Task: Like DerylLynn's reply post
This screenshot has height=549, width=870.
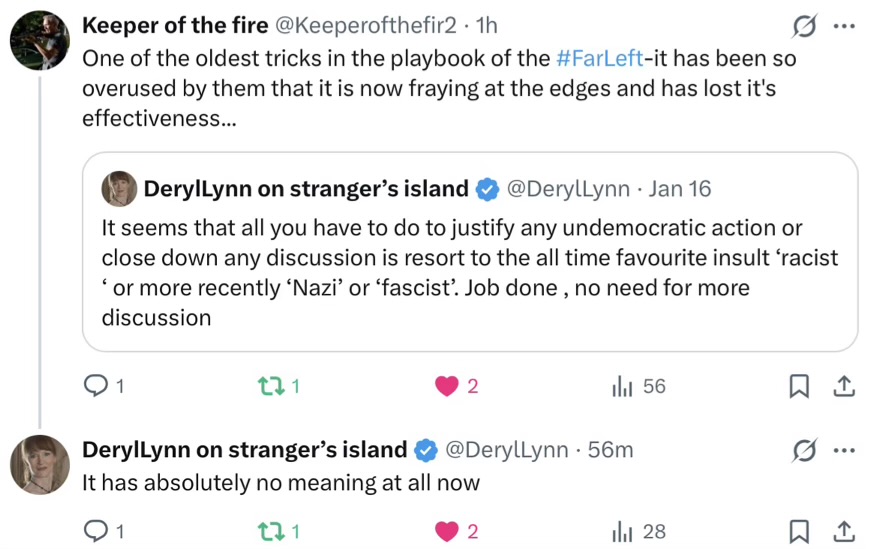Action: (447, 532)
